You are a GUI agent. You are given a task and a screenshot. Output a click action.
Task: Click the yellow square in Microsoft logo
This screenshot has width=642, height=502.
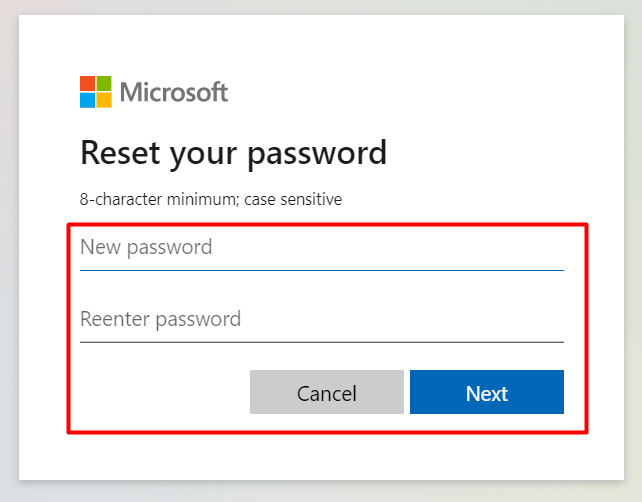click(x=104, y=100)
